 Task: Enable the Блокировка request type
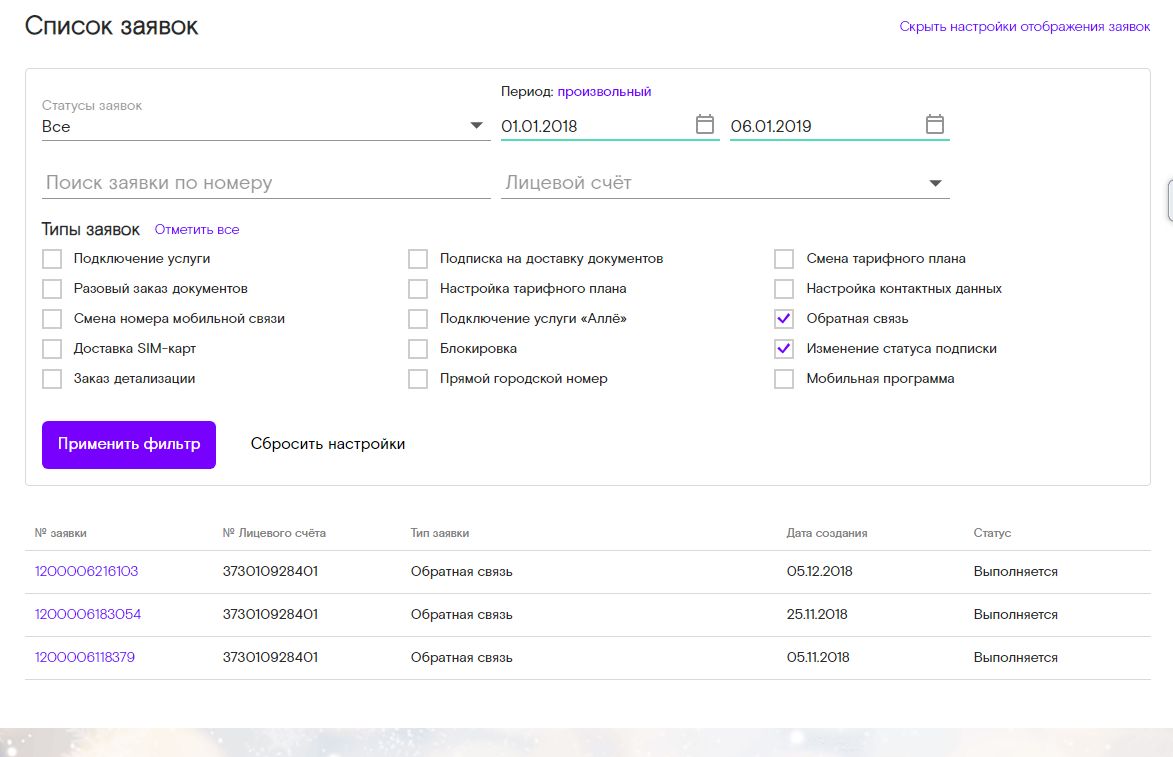(417, 349)
